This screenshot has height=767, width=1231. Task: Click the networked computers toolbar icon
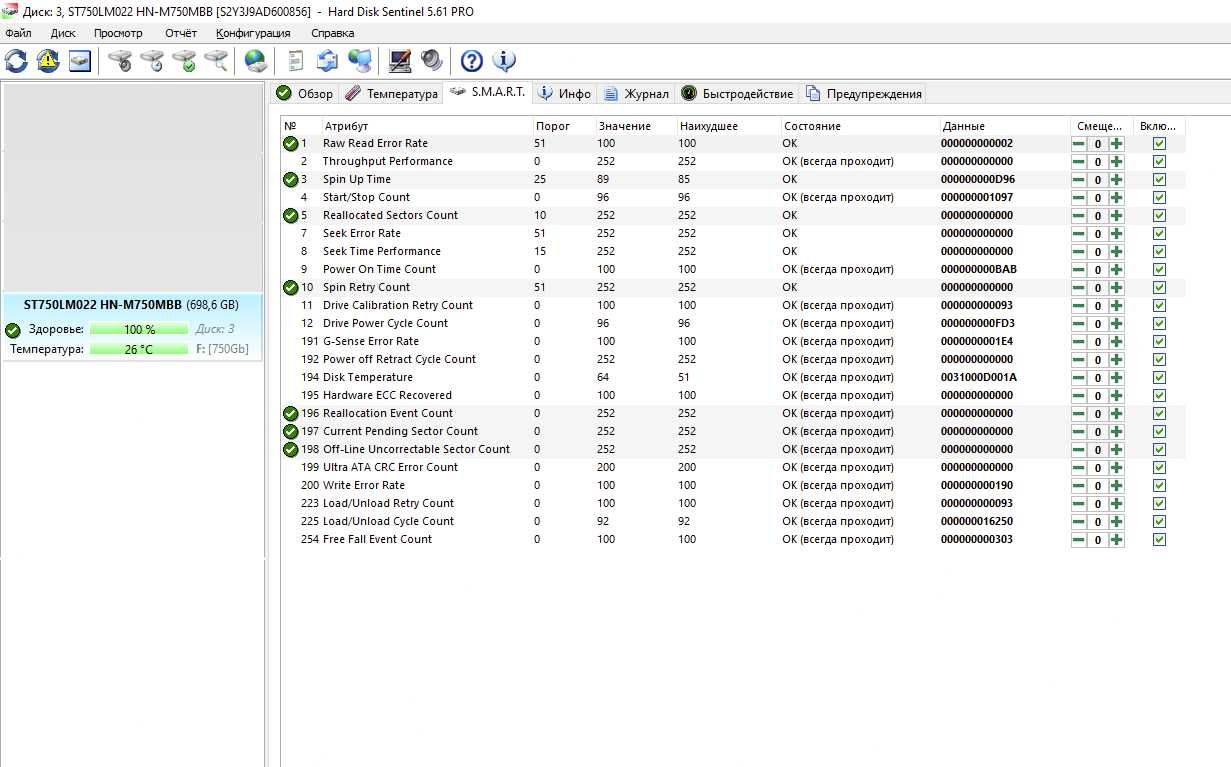(x=360, y=61)
